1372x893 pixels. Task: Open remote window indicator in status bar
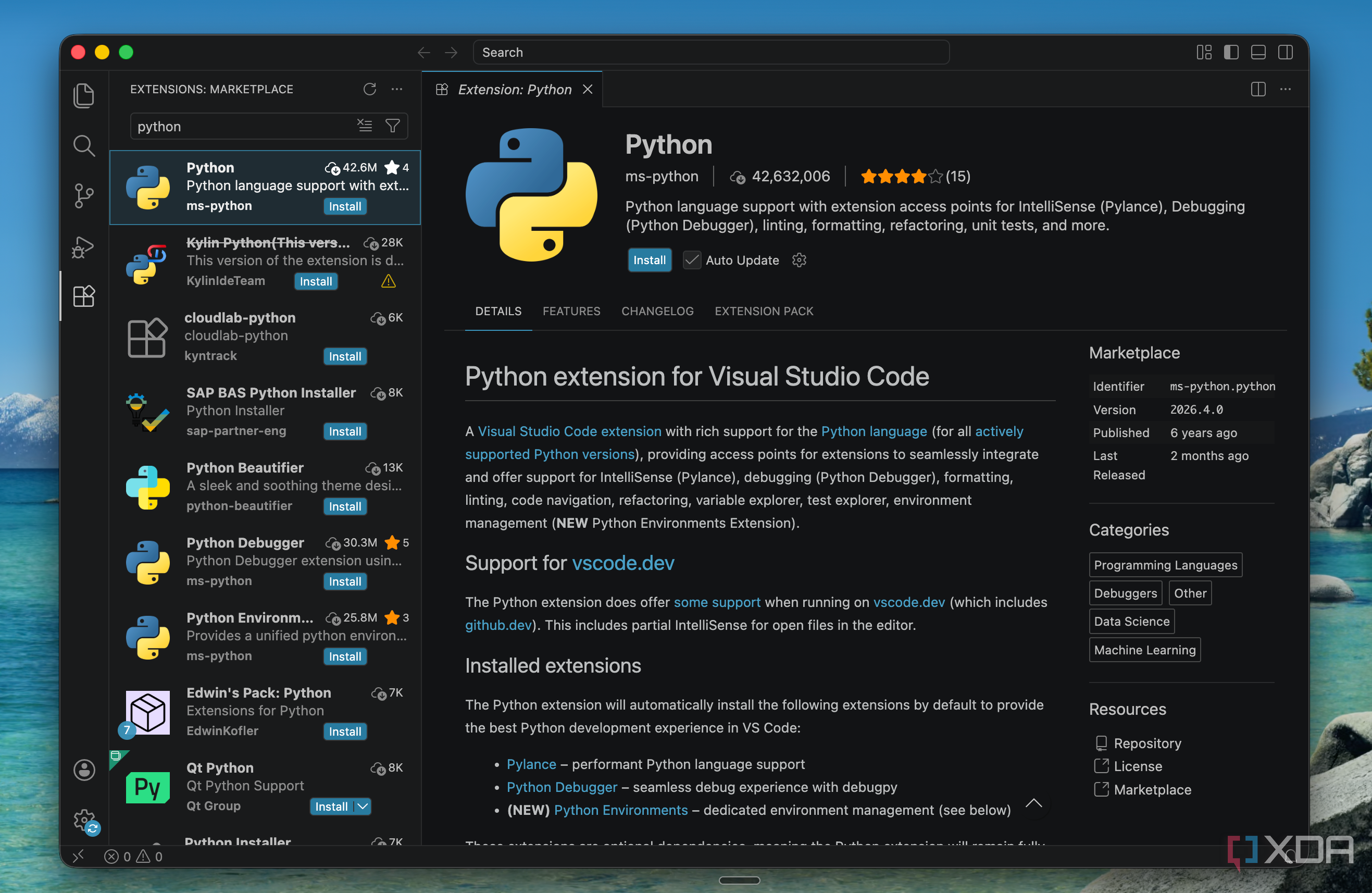pos(79,856)
